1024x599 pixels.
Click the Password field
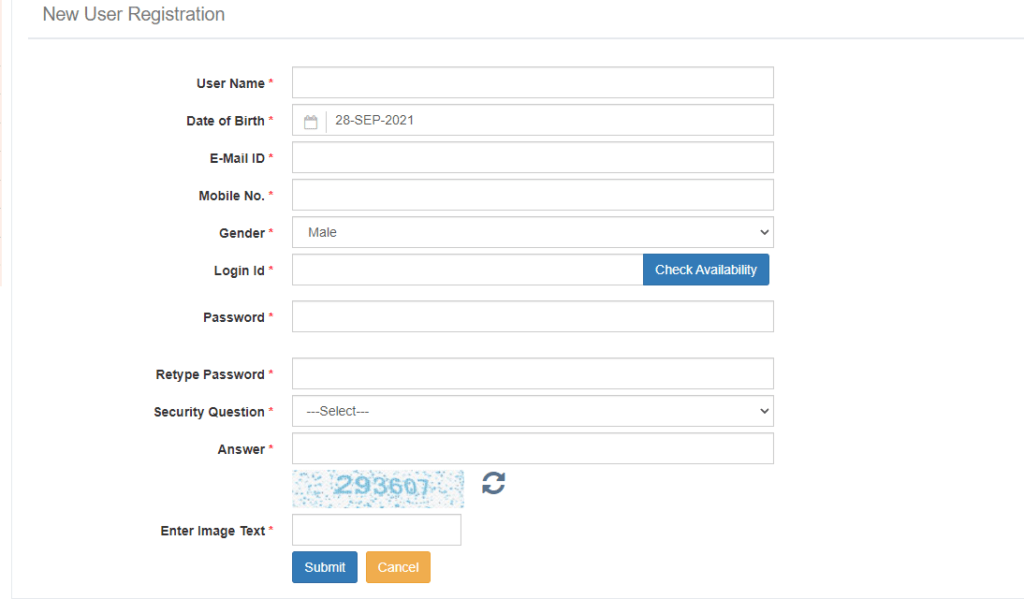tap(532, 317)
